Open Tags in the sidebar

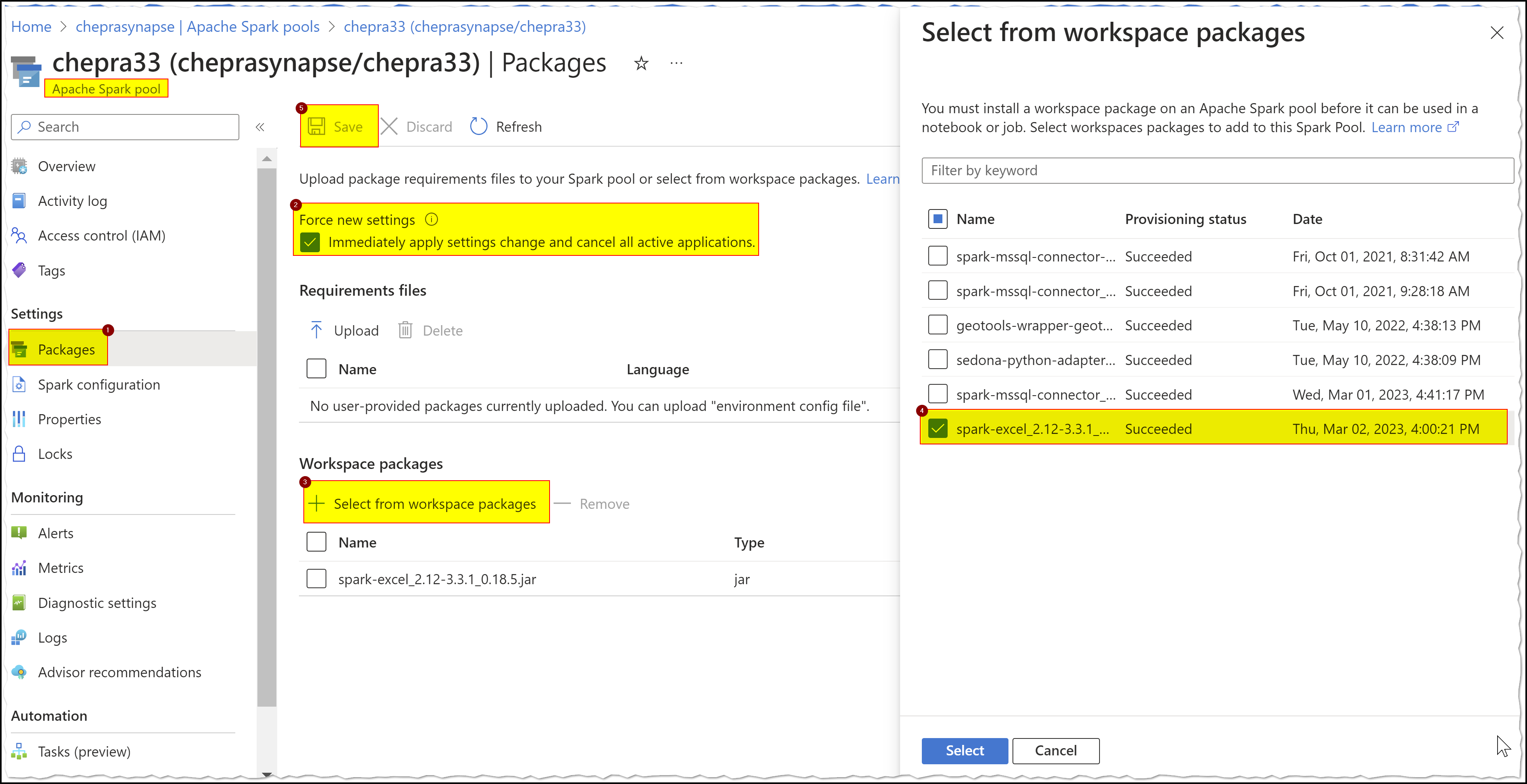pos(52,270)
